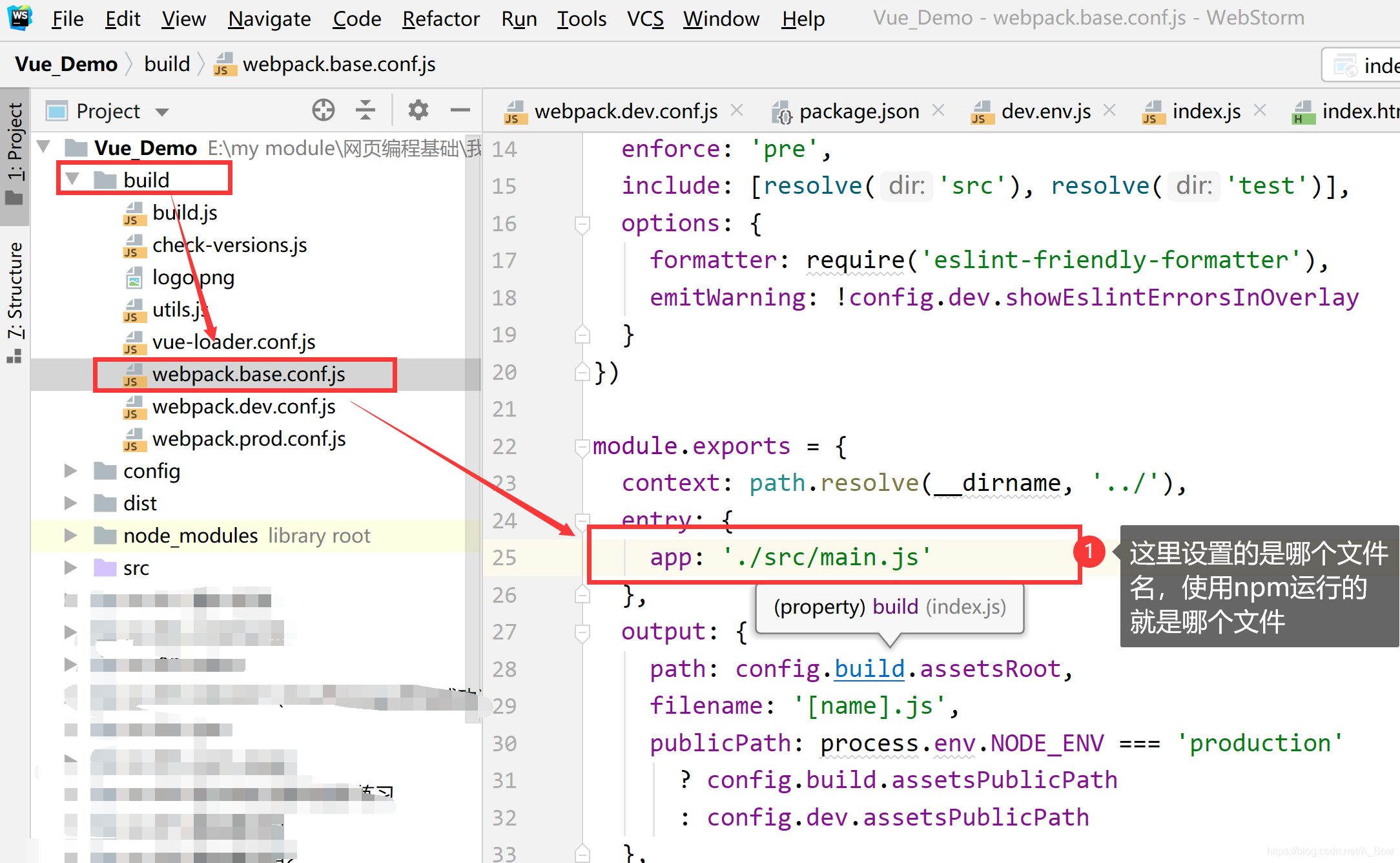Click the collapse all icon in the Project panel
The width and height of the screenshot is (1400, 863).
[365, 110]
